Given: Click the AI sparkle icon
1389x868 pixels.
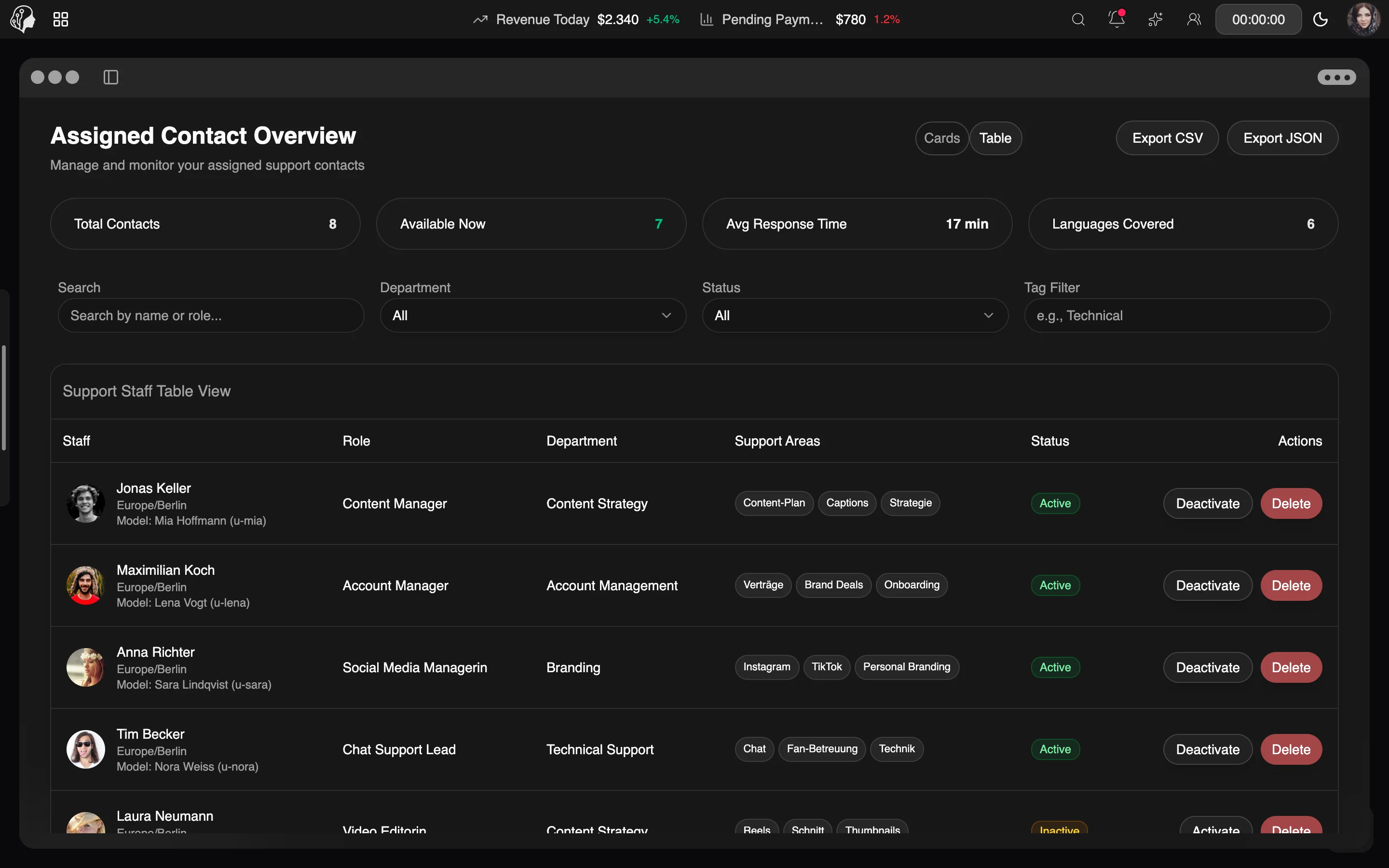Looking at the screenshot, I should (1156, 19).
